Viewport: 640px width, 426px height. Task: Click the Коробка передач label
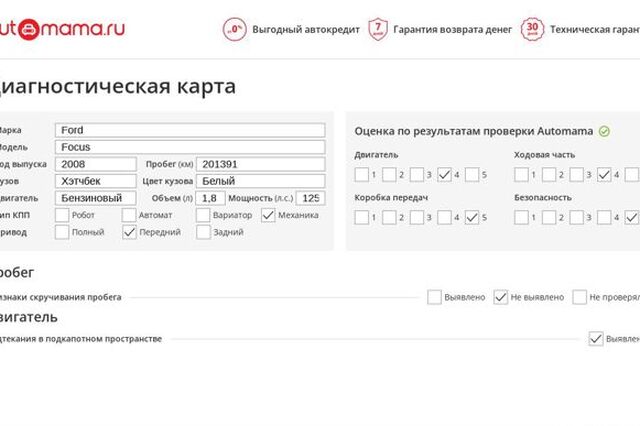(391, 197)
